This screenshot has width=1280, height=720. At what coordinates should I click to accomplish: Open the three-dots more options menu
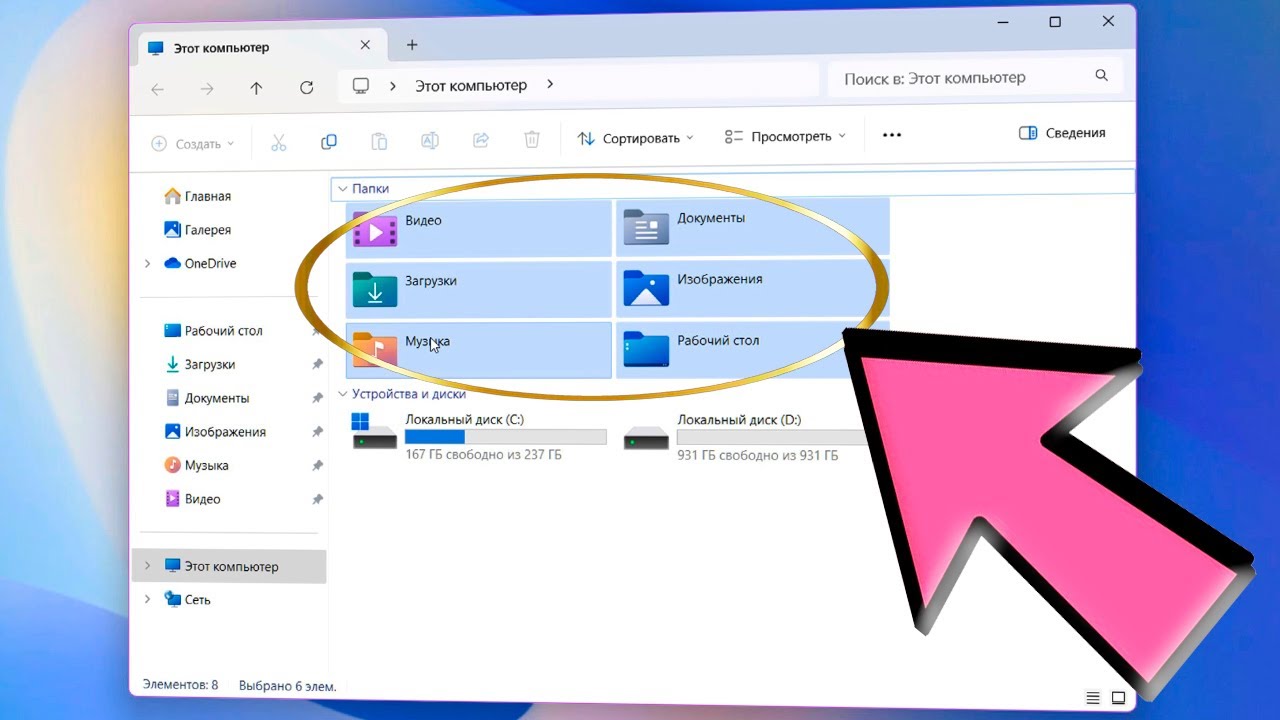click(892, 135)
